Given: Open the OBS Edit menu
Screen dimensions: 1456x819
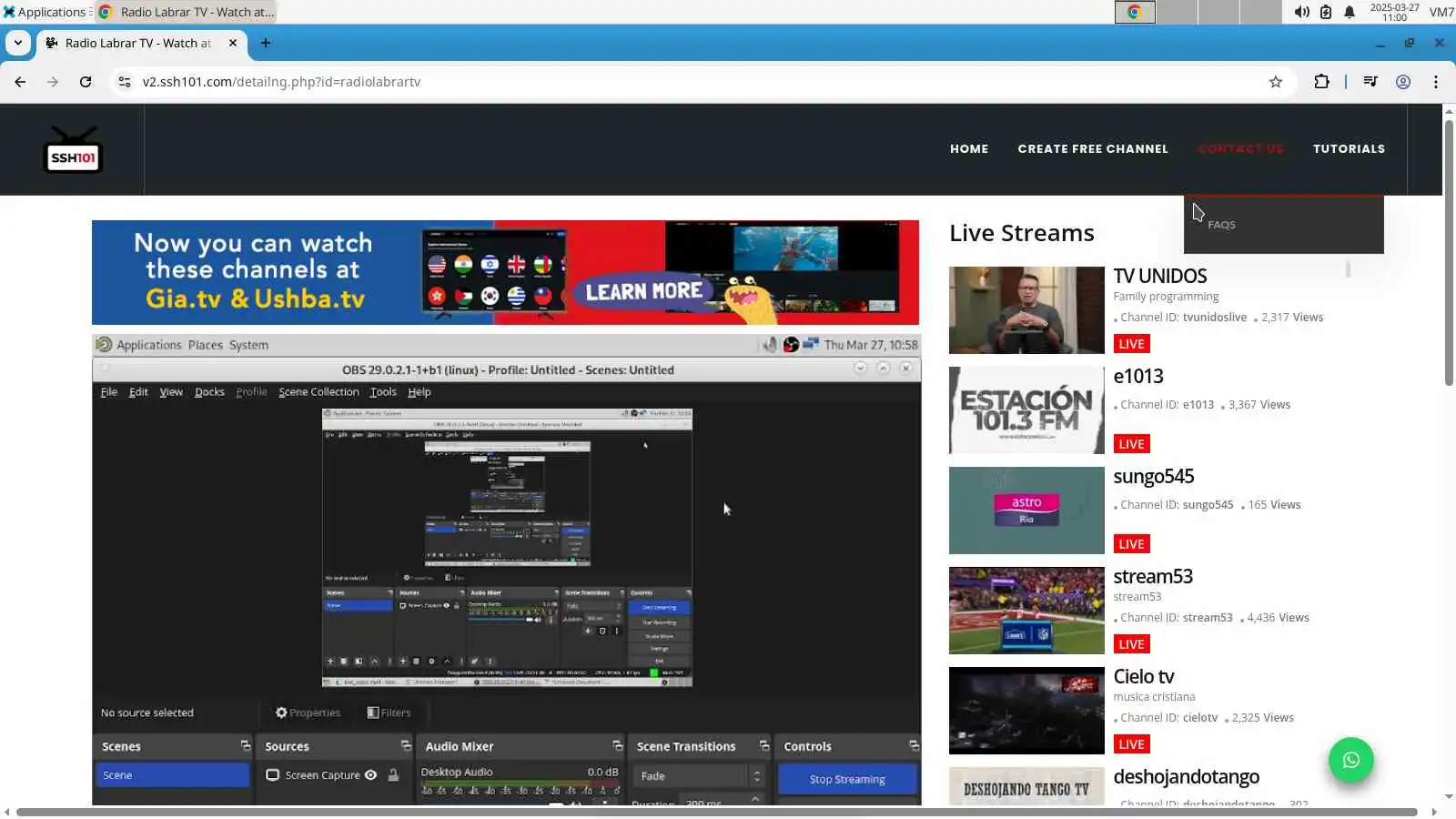Looking at the screenshot, I should point(138,392).
